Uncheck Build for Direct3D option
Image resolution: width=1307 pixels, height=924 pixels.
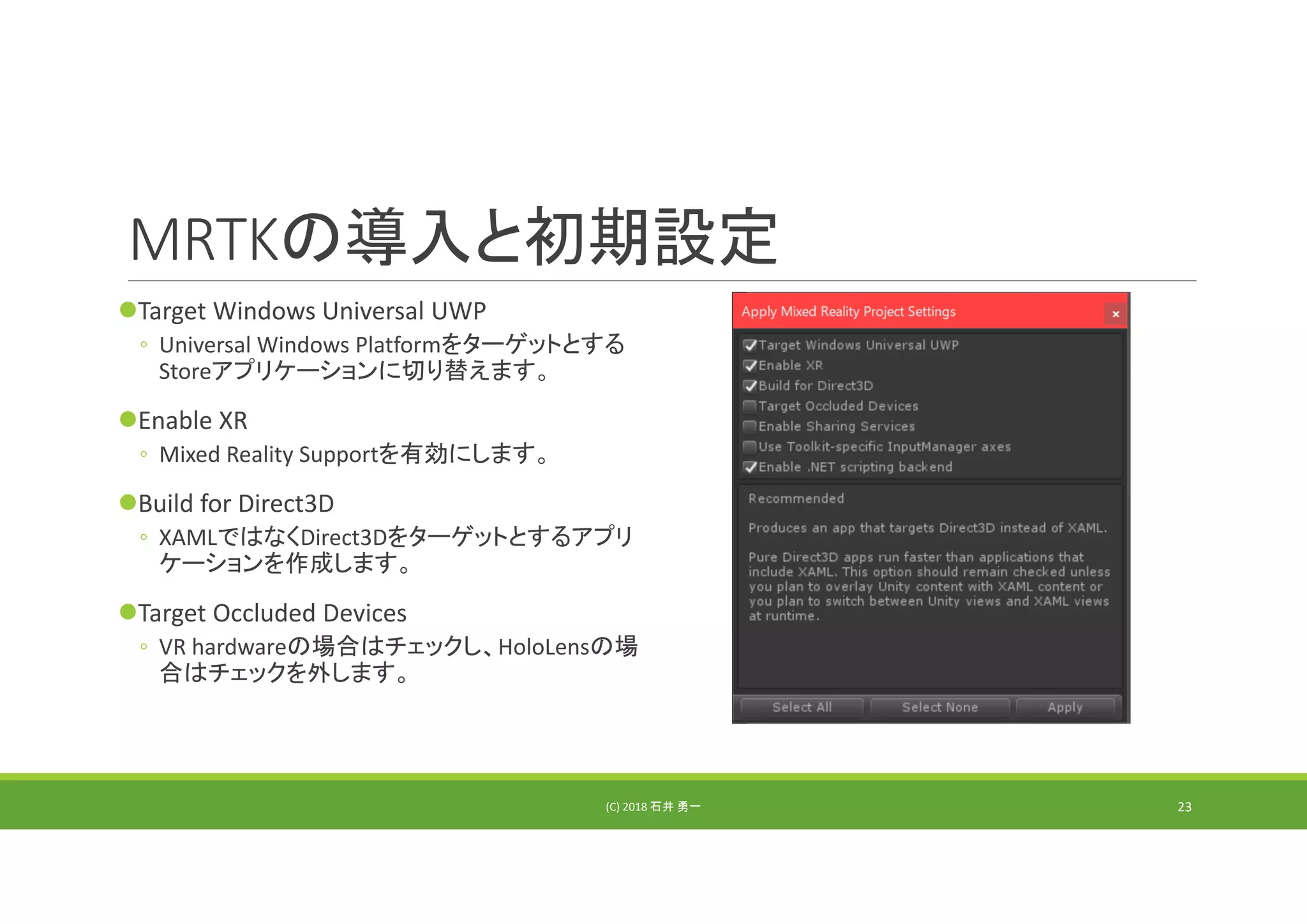750,386
